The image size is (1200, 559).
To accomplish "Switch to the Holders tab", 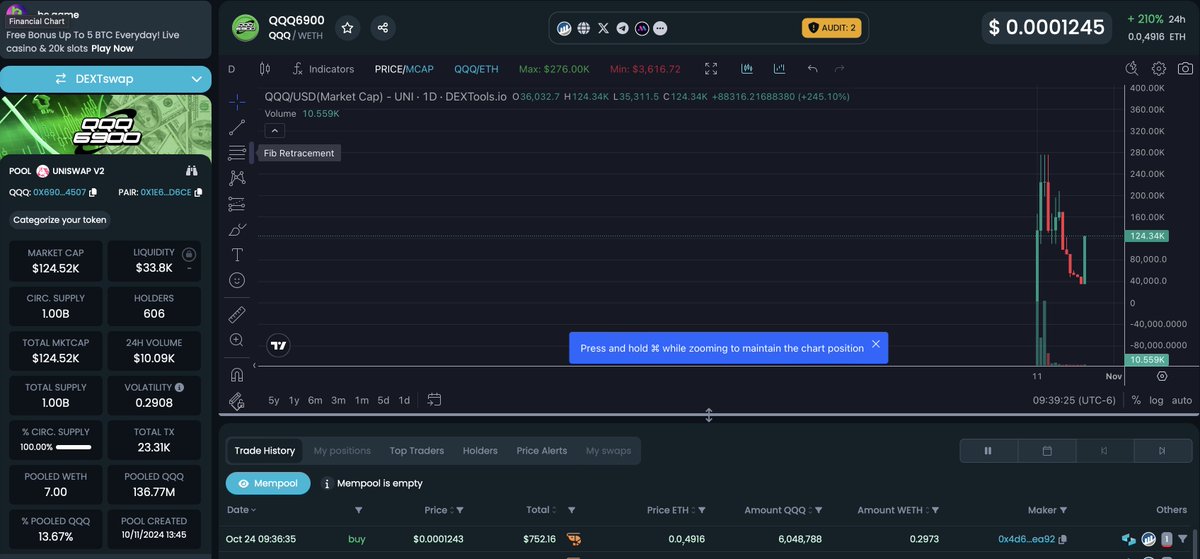I will click(x=480, y=451).
